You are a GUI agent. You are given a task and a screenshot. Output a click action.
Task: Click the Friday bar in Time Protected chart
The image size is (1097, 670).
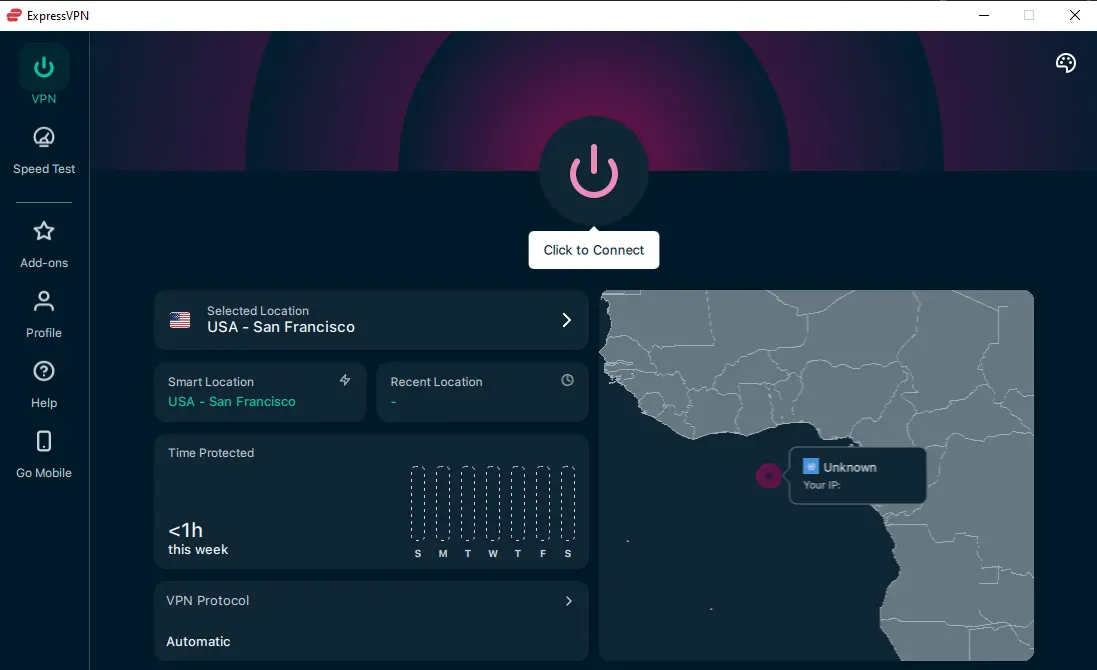pos(542,503)
